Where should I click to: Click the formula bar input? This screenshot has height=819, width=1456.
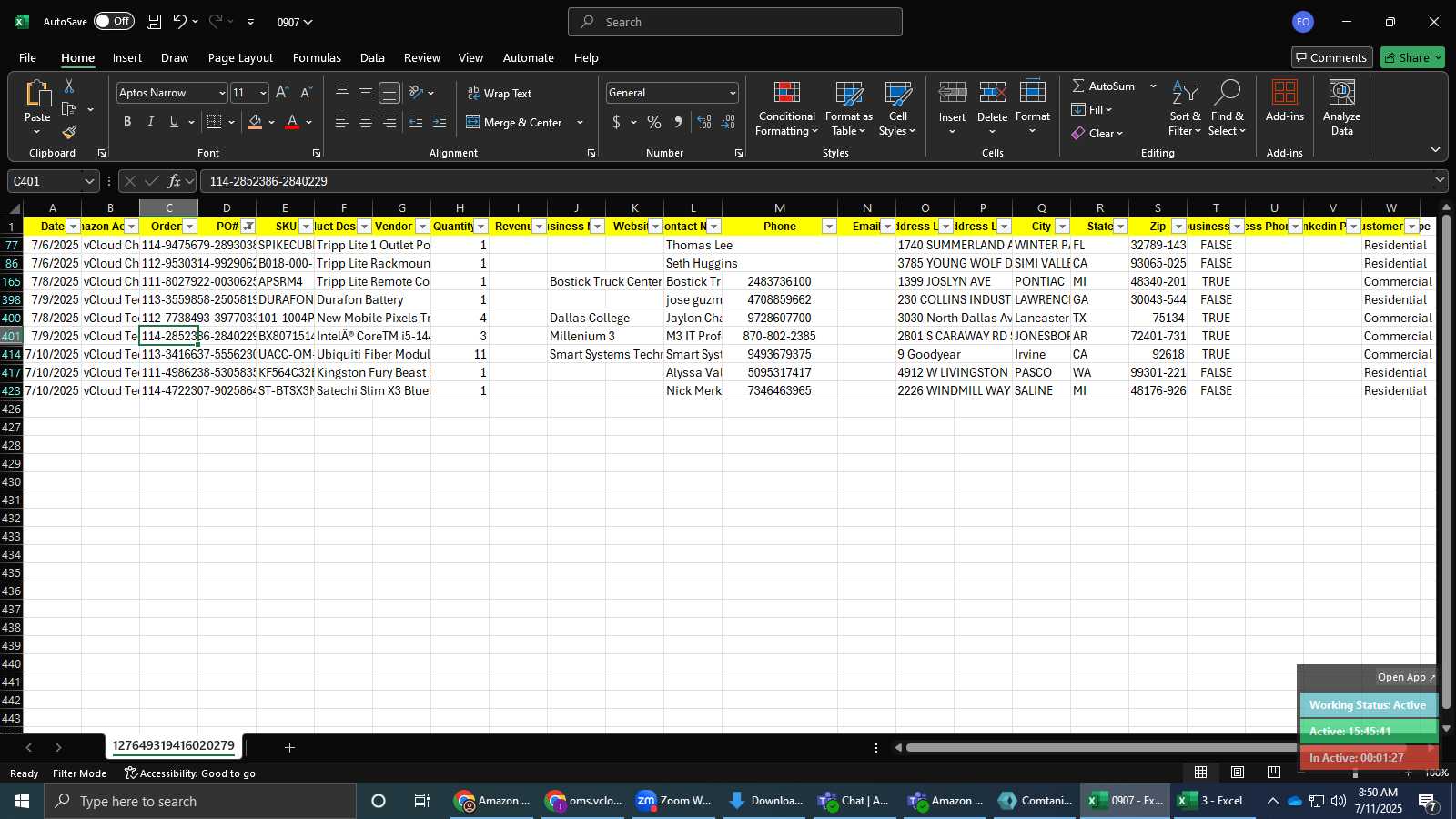coord(814,181)
